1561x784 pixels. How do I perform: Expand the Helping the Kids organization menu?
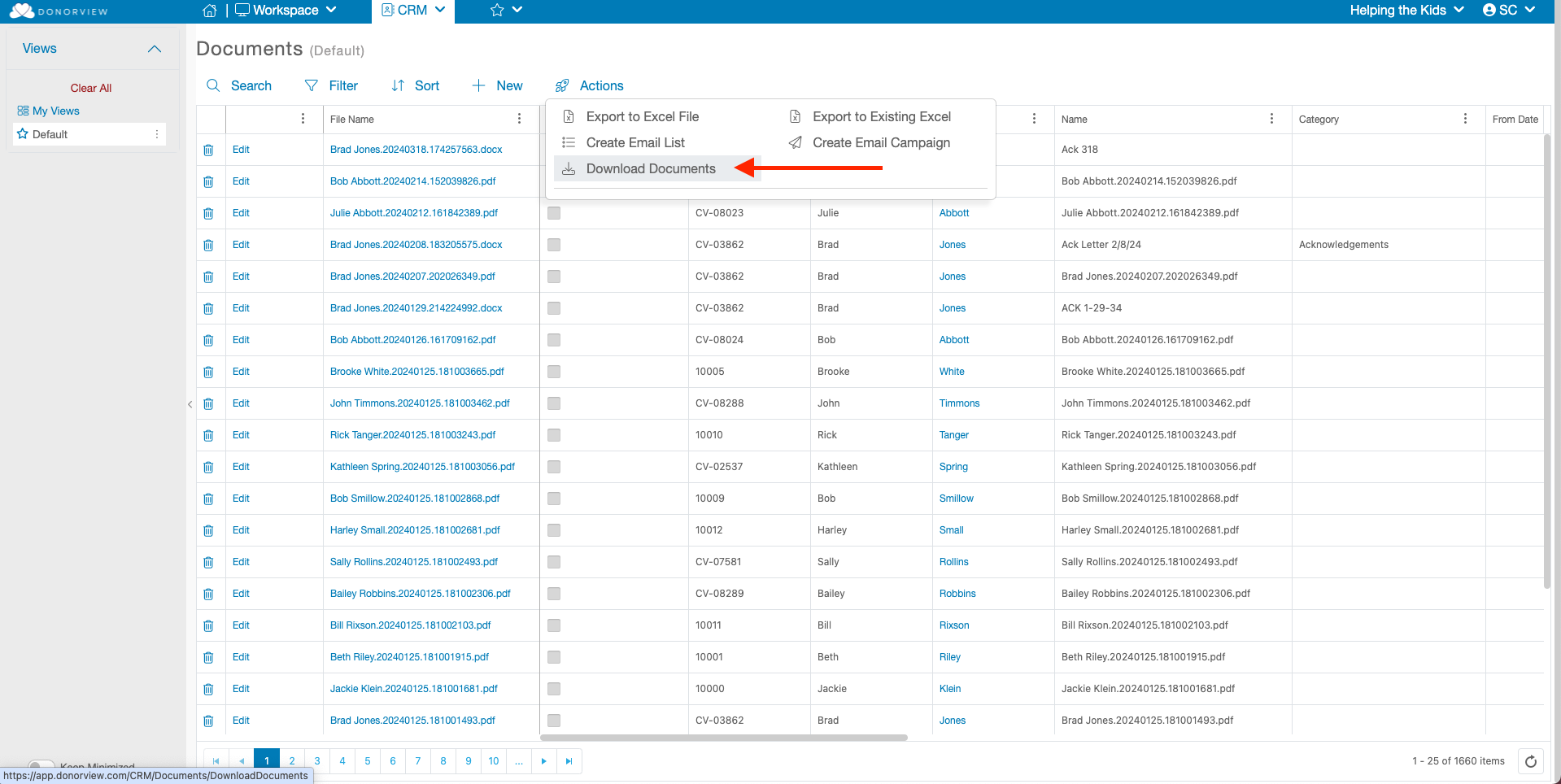coord(1406,11)
